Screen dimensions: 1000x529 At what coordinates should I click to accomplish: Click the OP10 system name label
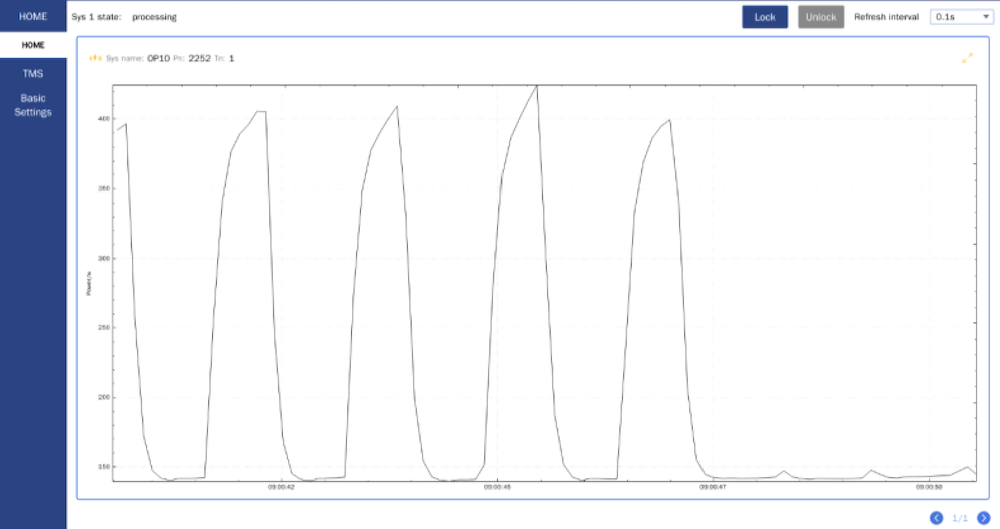coord(158,58)
